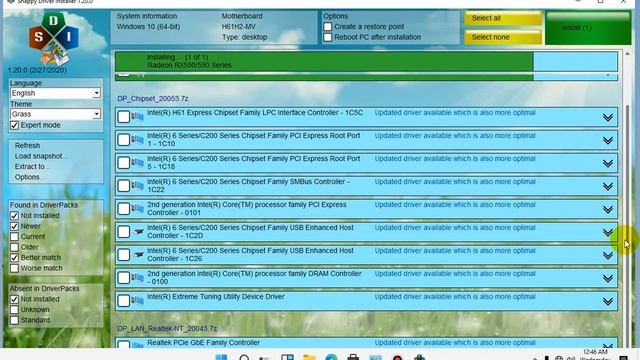Screen dimensions: 640x360
Task: Click device icon of PCI Express Root Port 5 - 1C18
Action: [x=137, y=163]
